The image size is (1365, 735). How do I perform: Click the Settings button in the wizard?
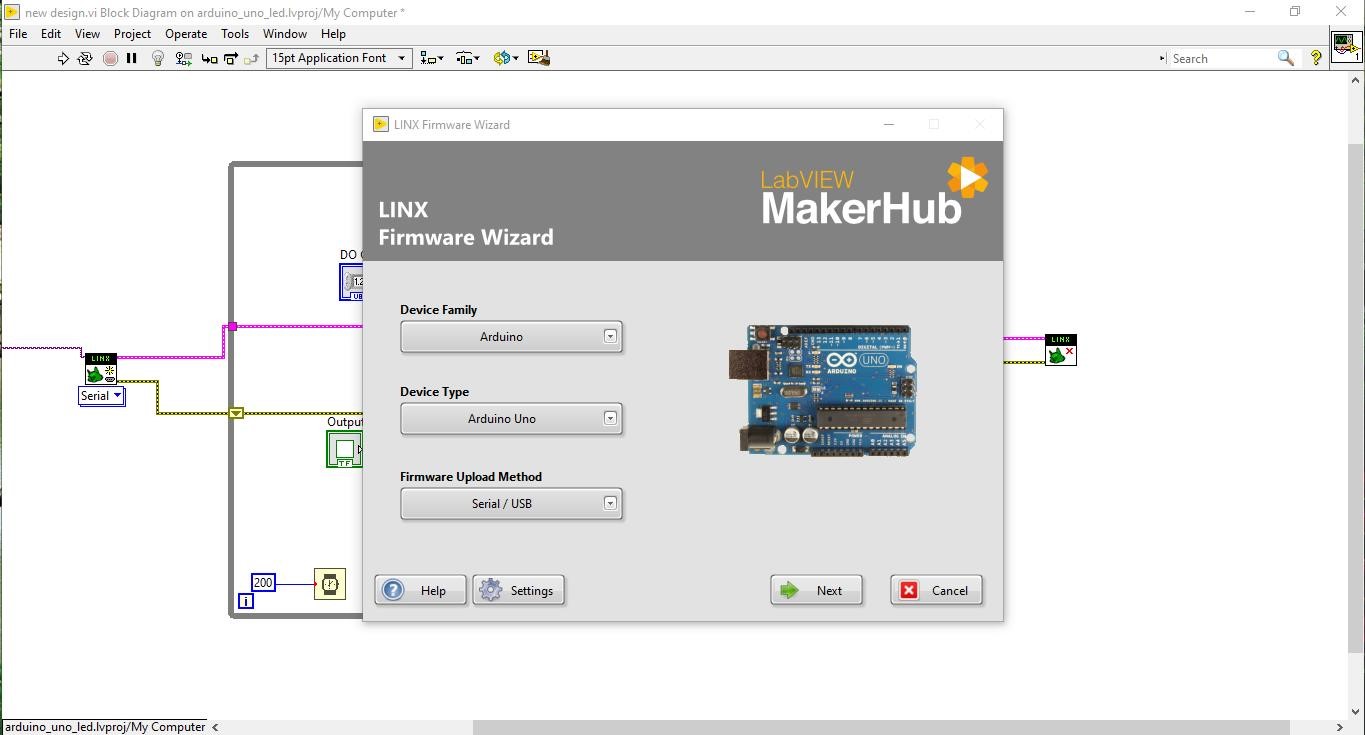tap(519, 591)
